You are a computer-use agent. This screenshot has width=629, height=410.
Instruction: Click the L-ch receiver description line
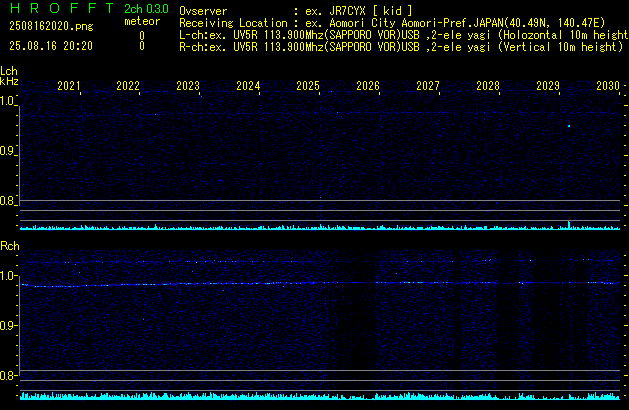click(404, 35)
